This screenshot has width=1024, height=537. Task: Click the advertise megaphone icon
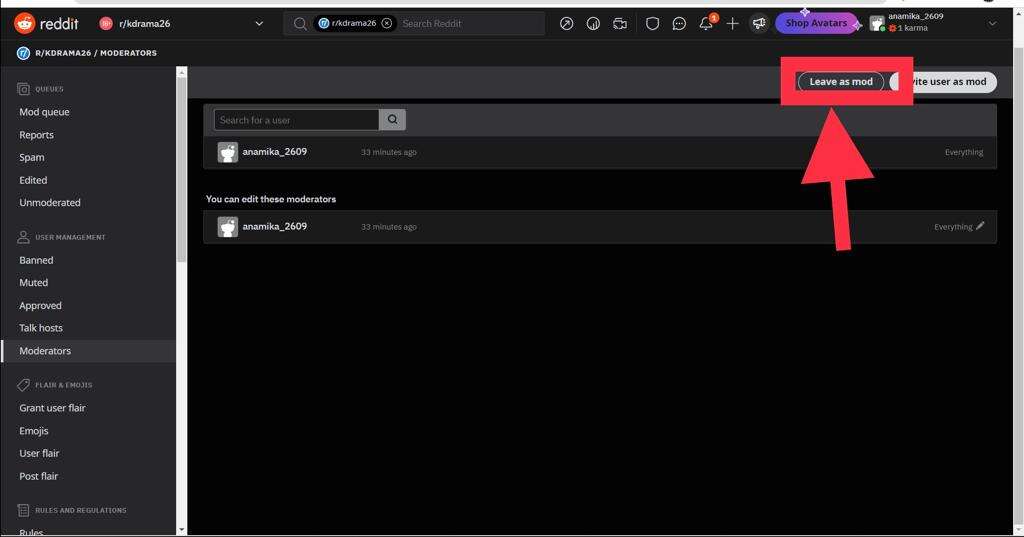(x=759, y=24)
